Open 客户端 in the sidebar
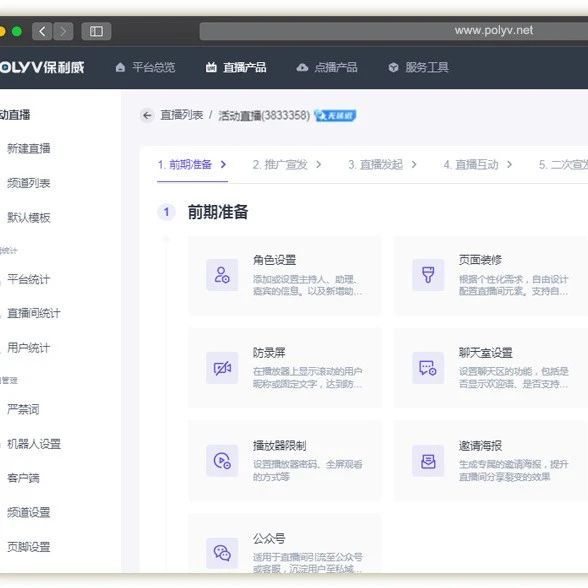Image resolution: width=588 pixels, height=588 pixels. click(x=23, y=478)
